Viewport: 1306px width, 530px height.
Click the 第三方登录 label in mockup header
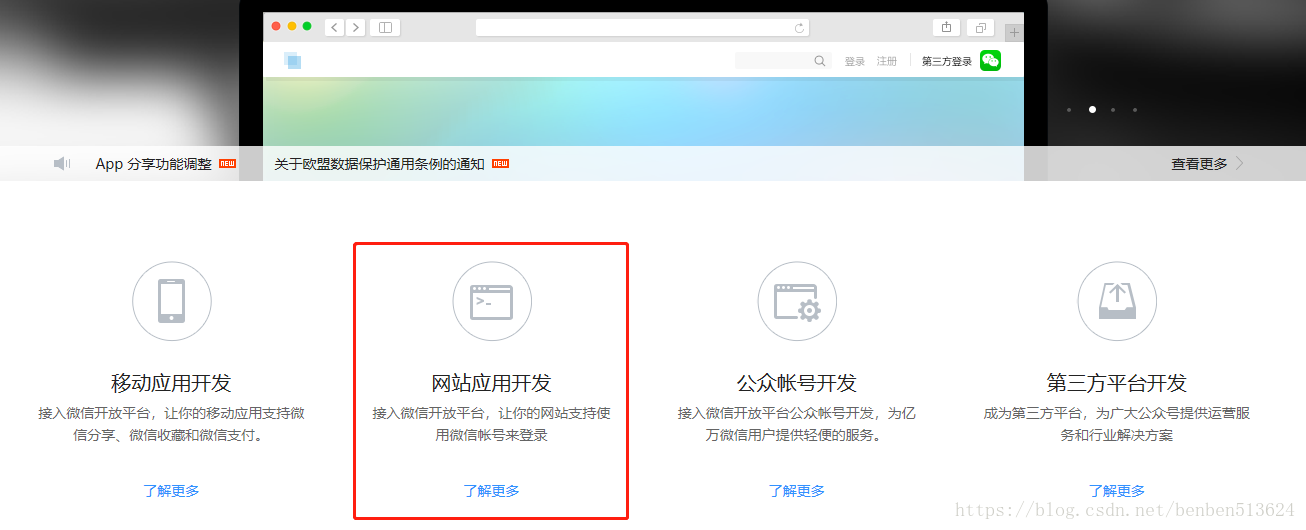[x=947, y=62]
